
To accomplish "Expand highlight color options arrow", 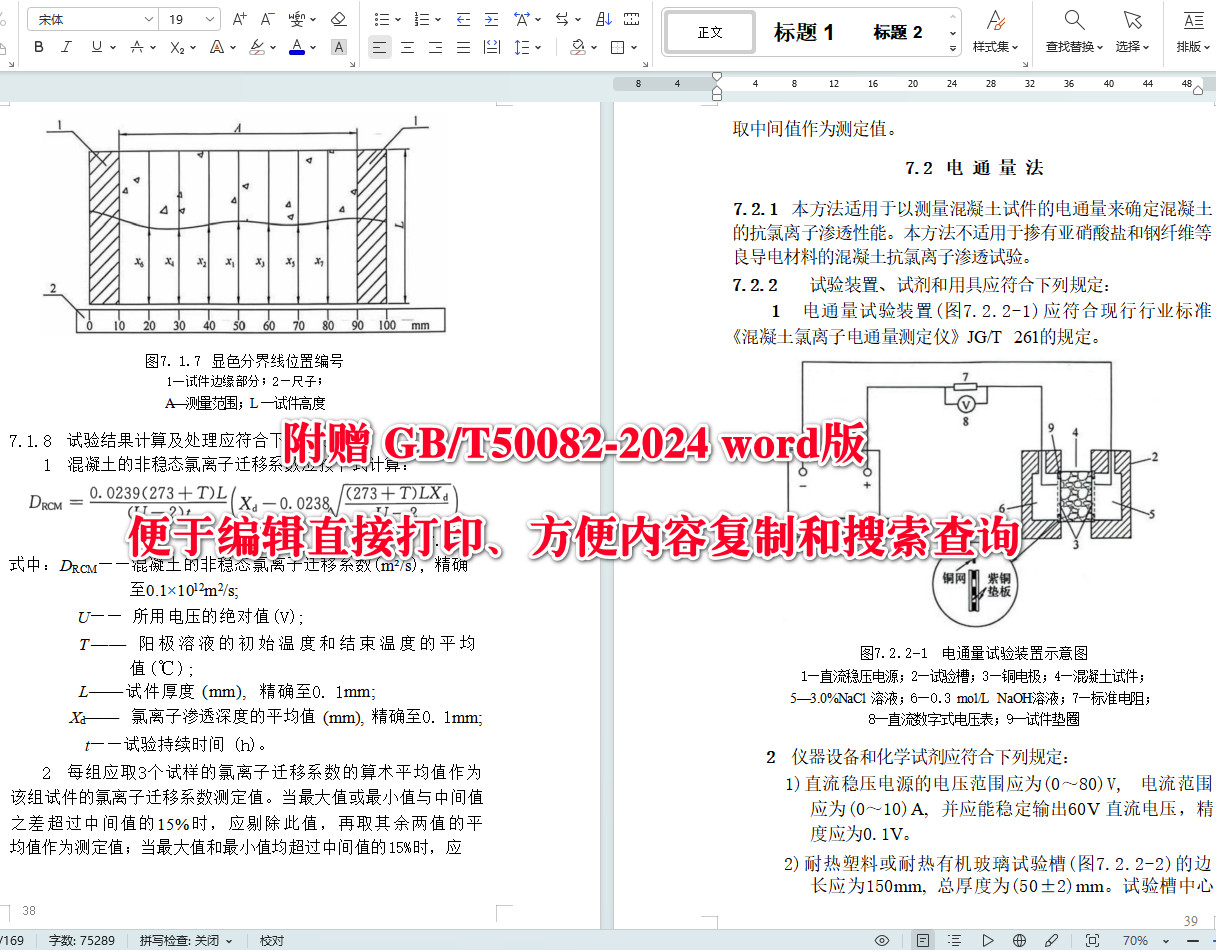I will pyautogui.click(x=273, y=47).
